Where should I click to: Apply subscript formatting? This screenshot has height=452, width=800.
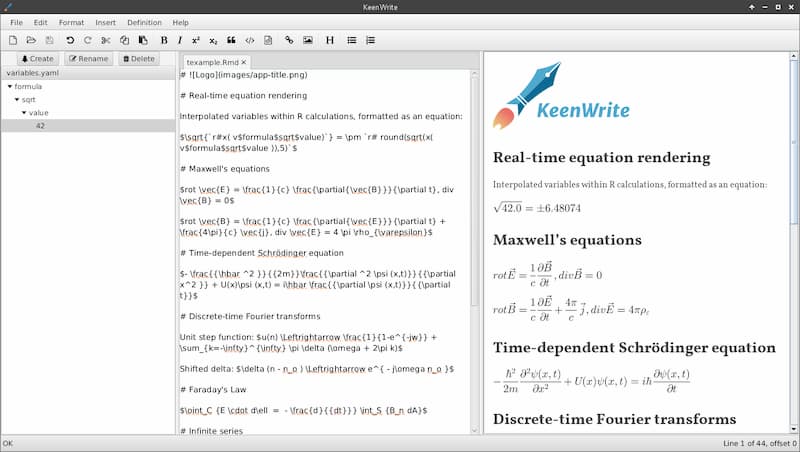click(x=213, y=40)
